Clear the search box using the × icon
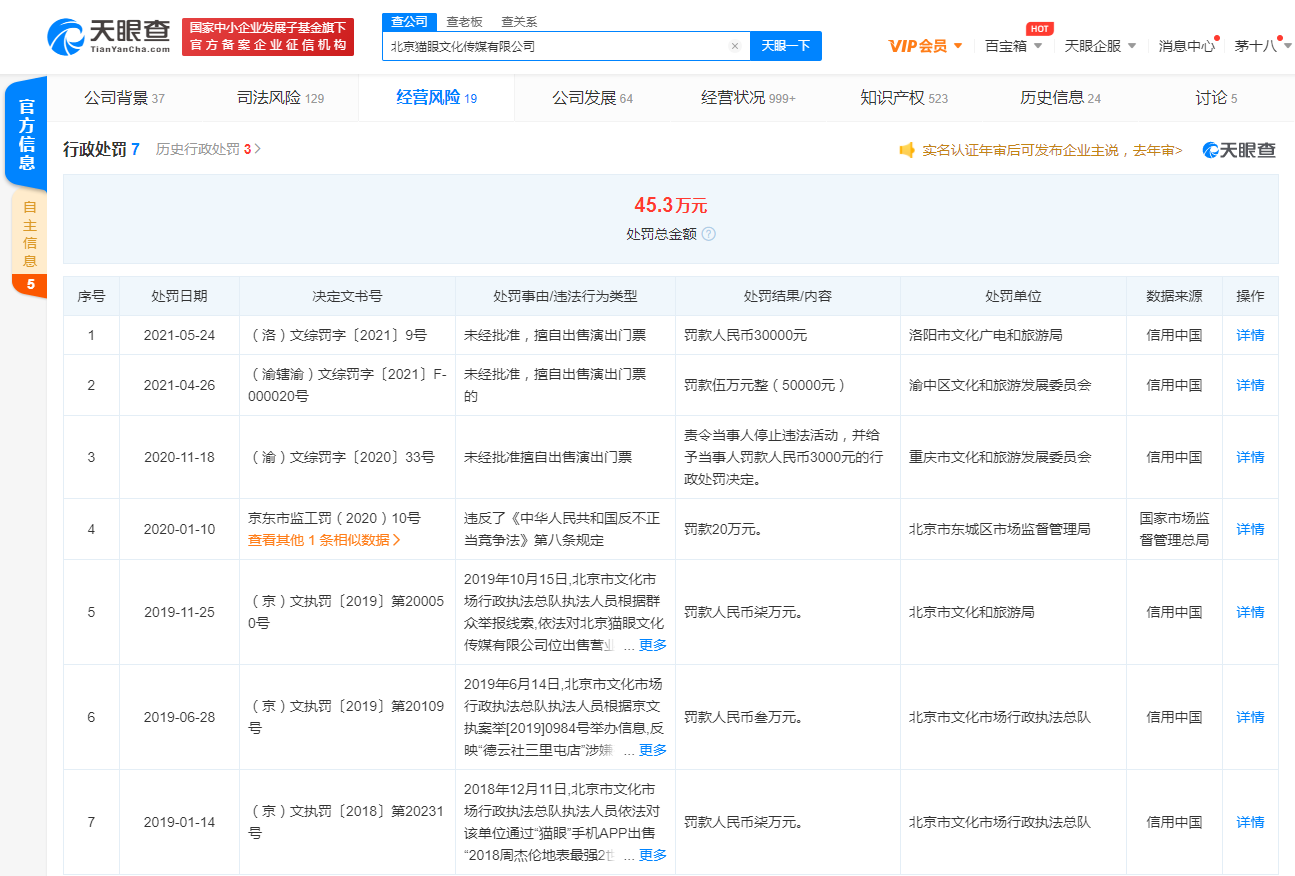 [735, 46]
